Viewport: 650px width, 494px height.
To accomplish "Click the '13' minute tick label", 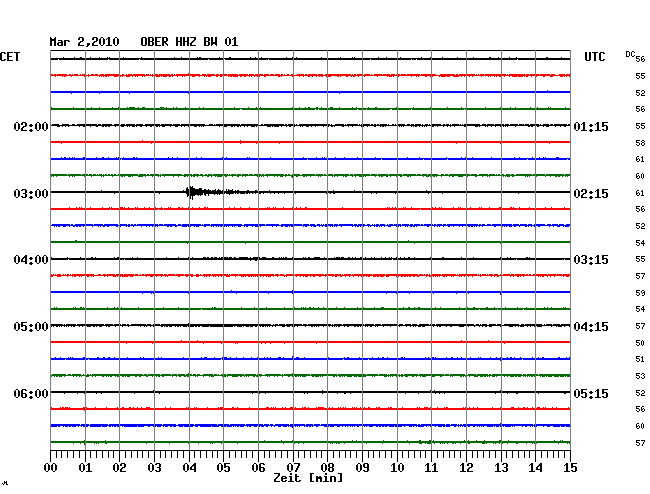I will [x=501, y=468].
